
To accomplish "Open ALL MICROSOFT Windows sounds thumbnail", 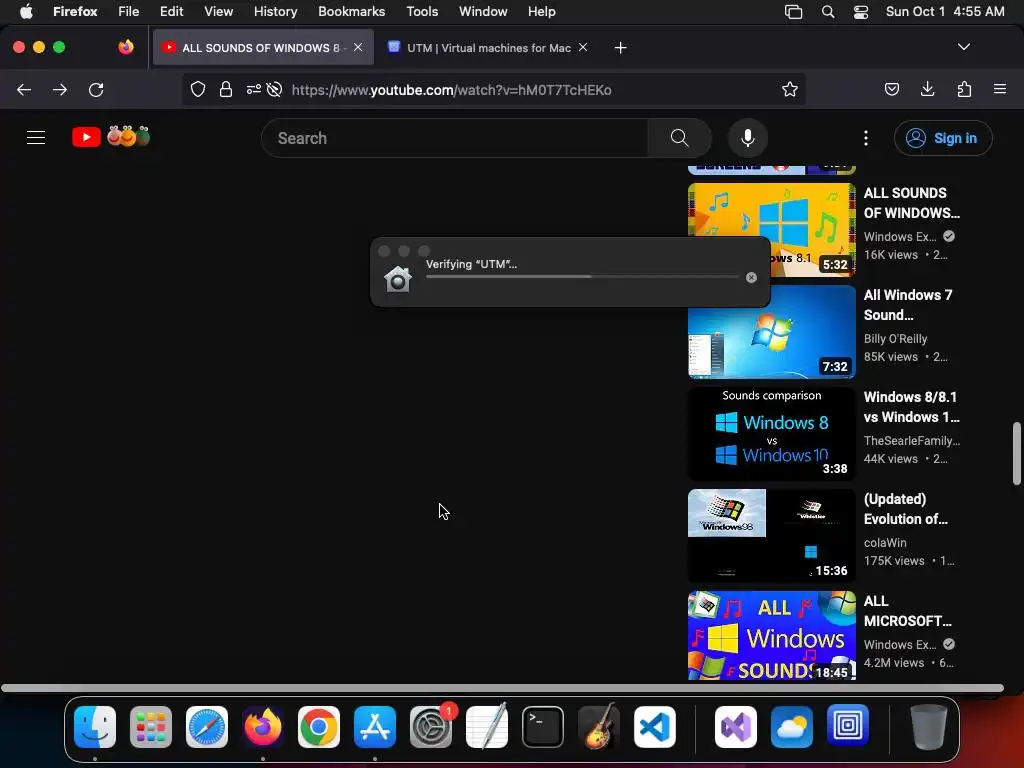I will coord(771,635).
